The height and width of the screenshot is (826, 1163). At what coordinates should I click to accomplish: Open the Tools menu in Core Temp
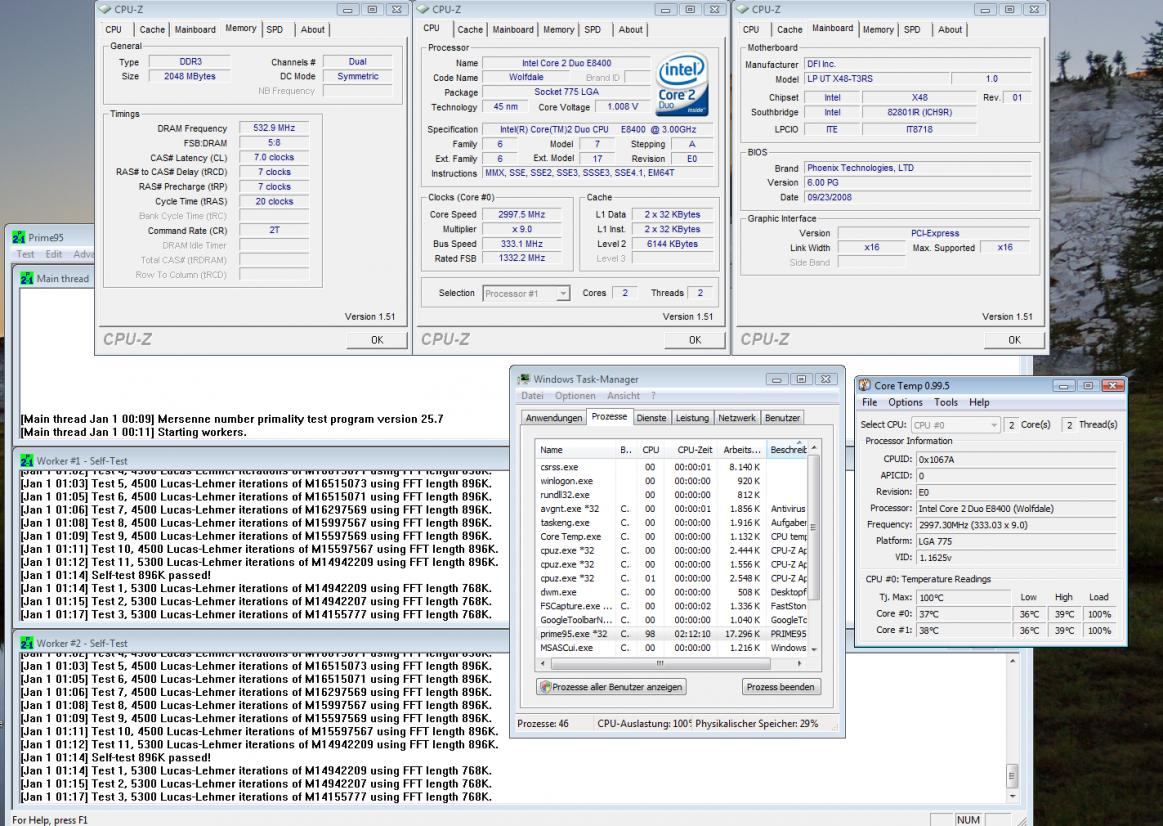[945, 403]
